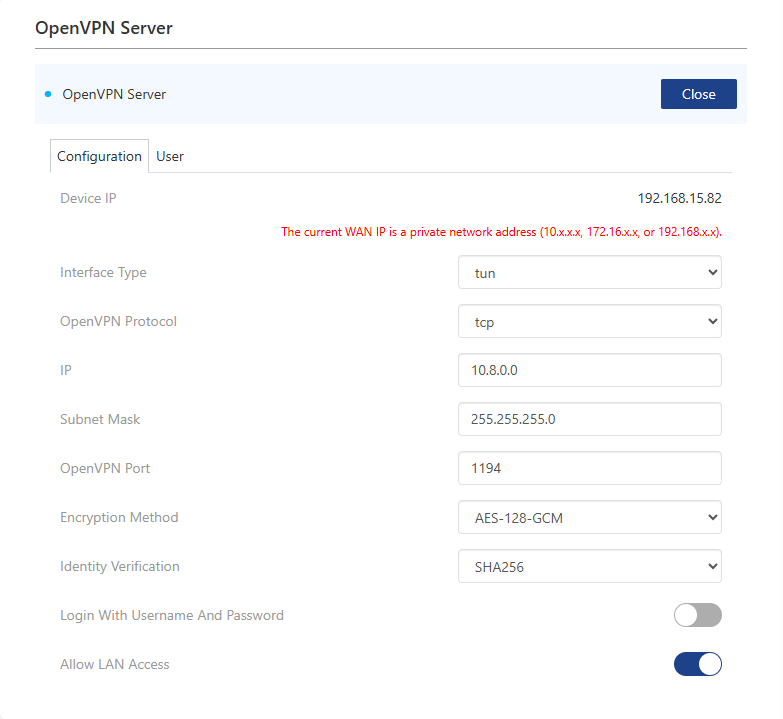783x719 pixels.
Task: Click the Allow LAN Access label
Action: point(115,664)
